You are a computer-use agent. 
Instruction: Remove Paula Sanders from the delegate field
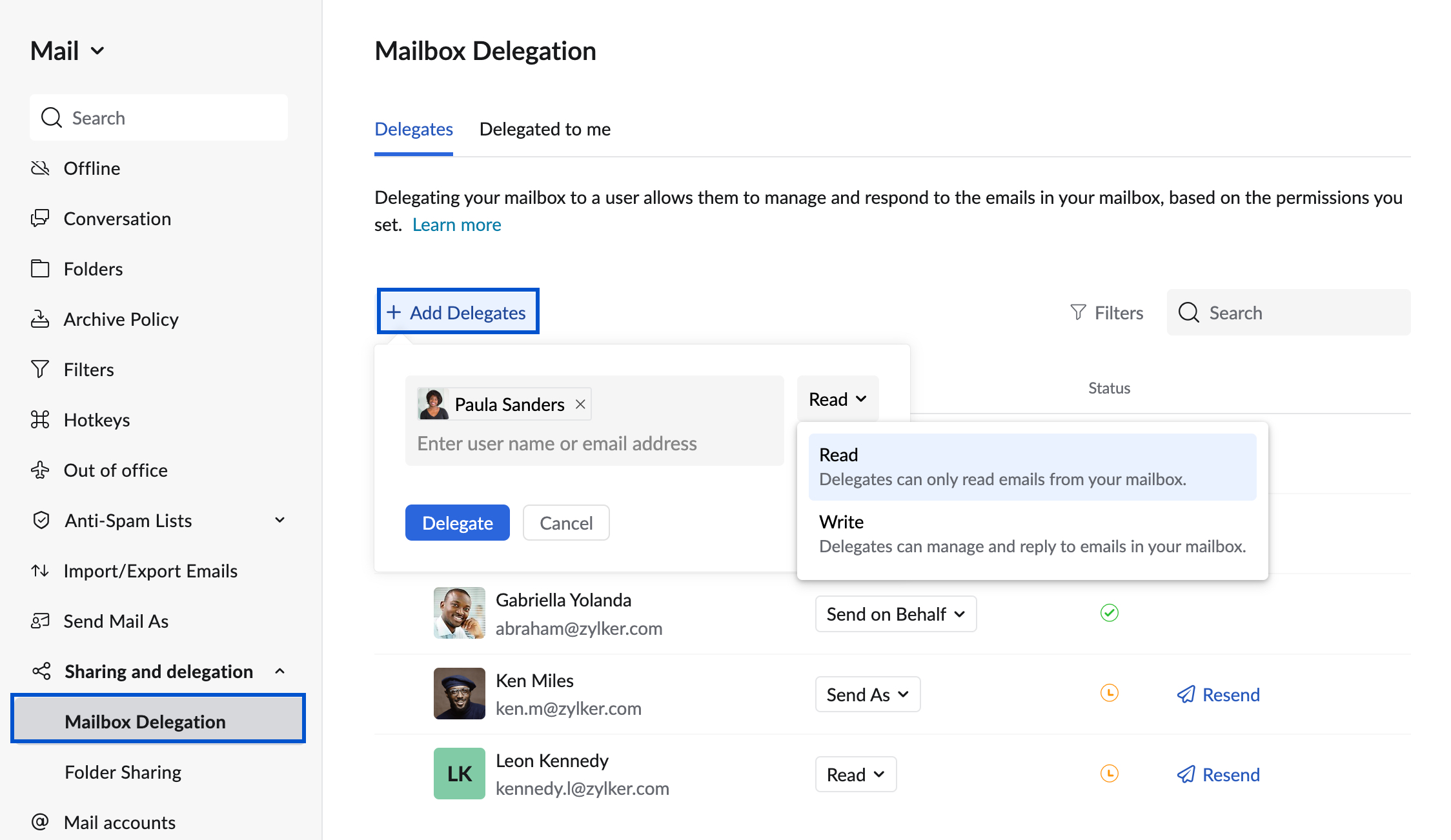(580, 404)
